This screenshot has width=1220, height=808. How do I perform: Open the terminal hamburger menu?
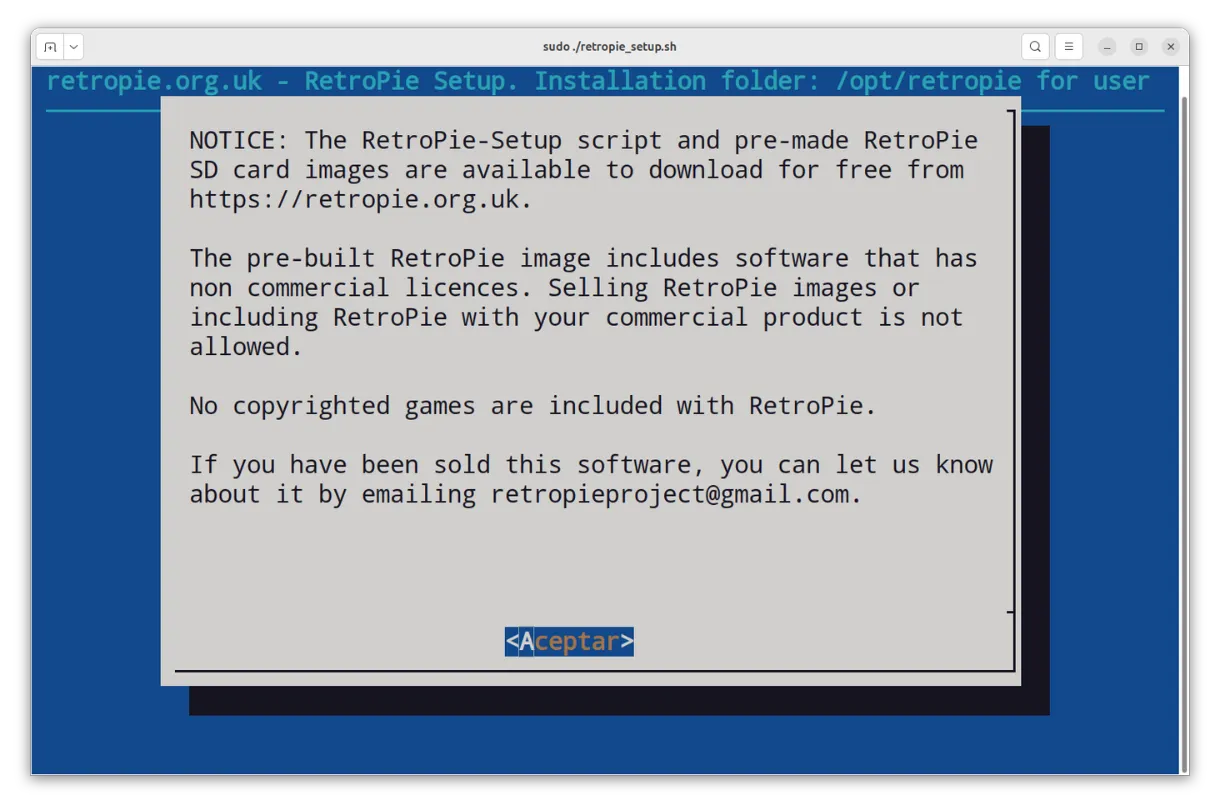click(1068, 47)
